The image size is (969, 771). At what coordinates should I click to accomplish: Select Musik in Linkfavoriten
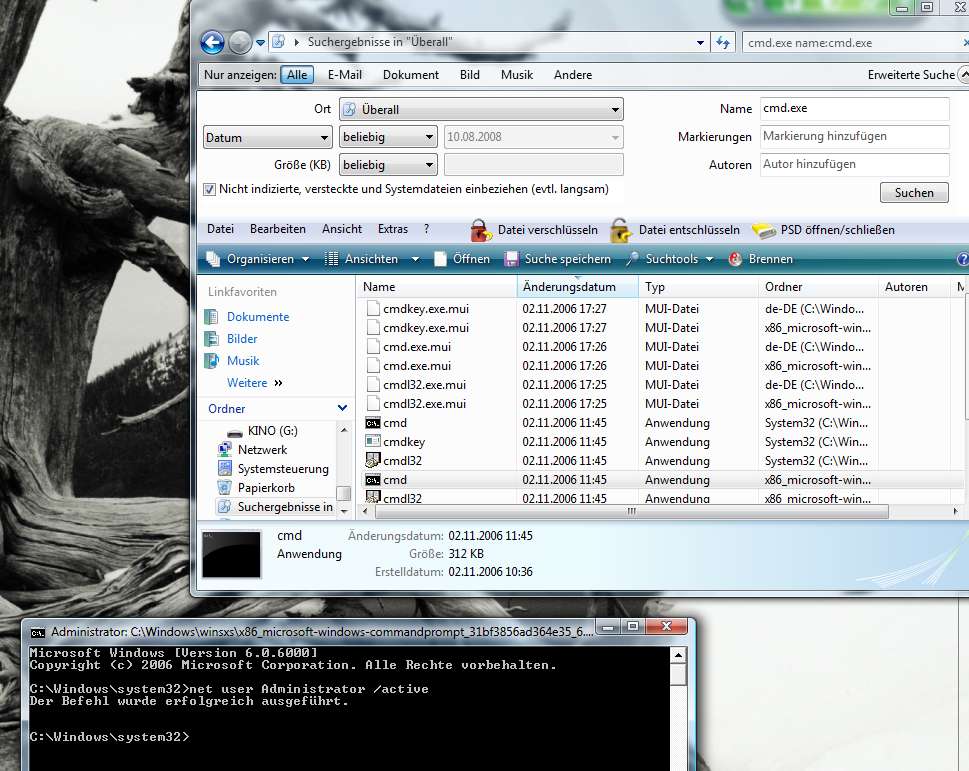(243, 361)
